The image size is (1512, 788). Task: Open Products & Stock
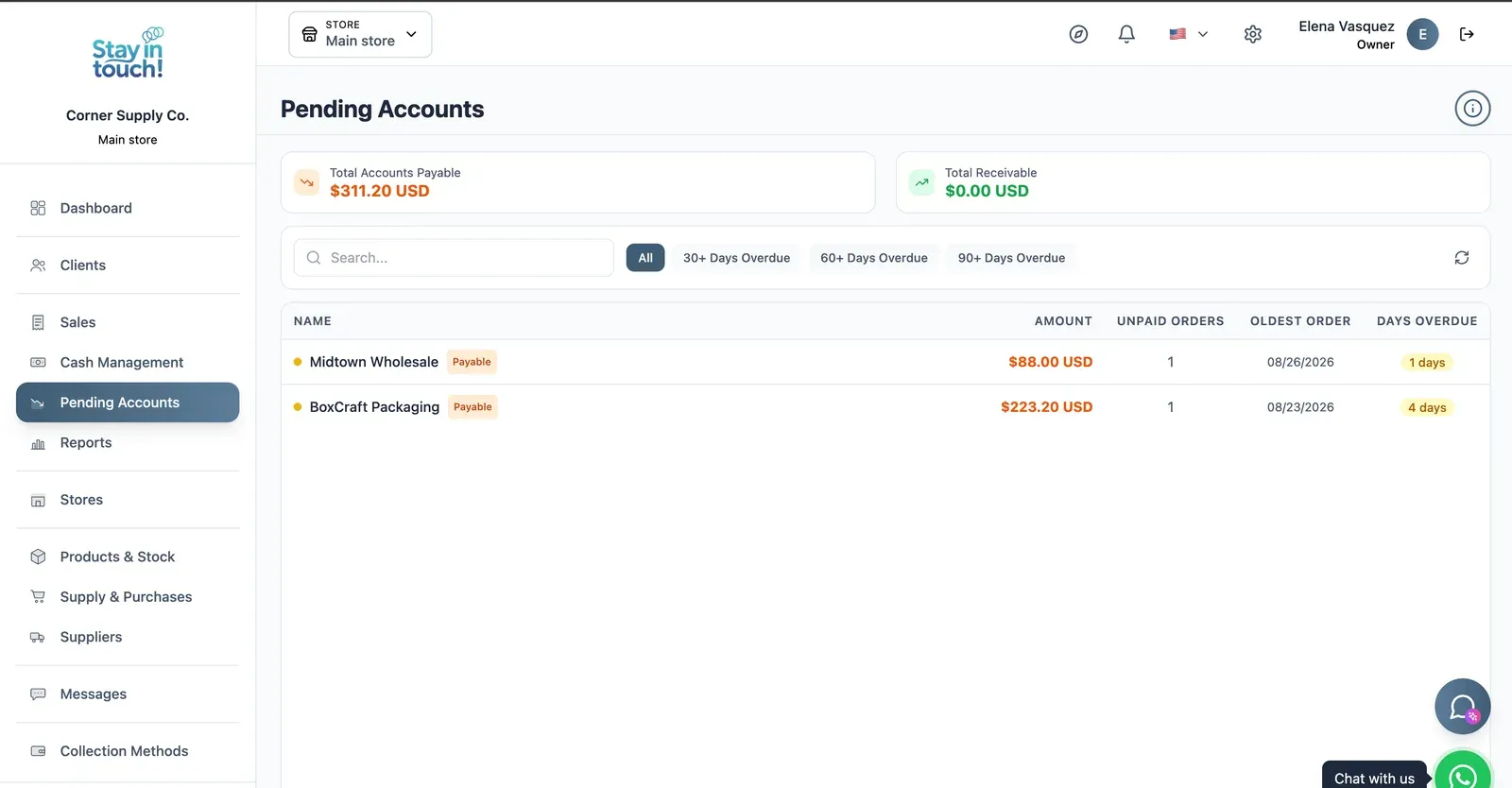coord(128,557)
